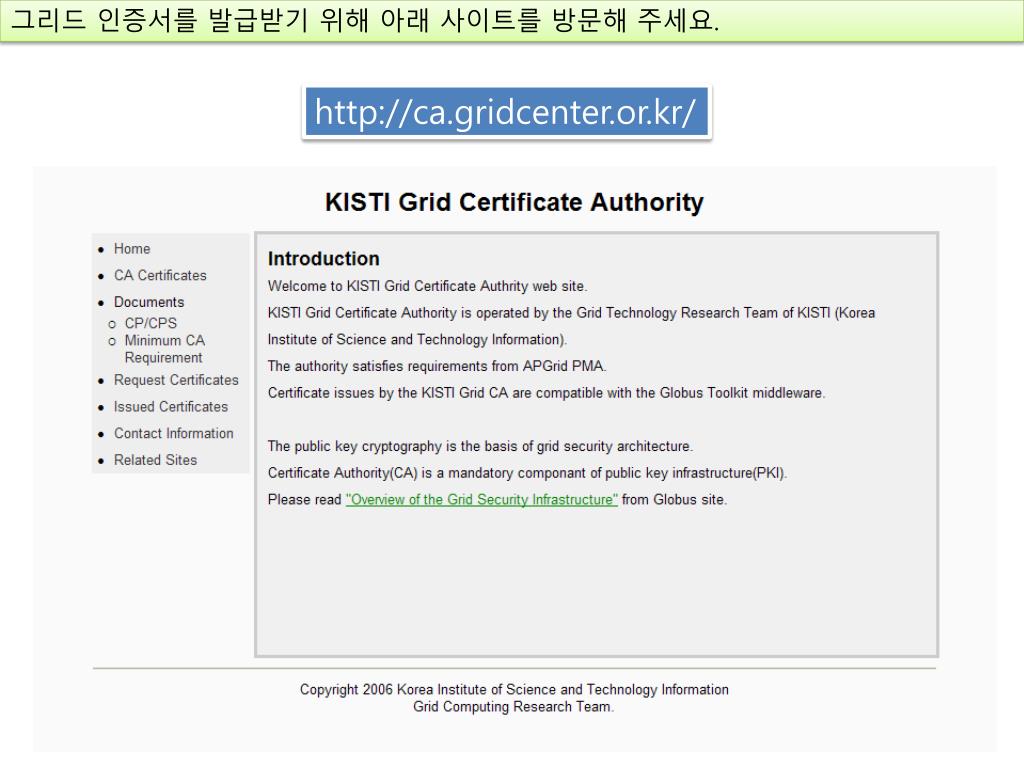Screen dimensions: 1024x768
Task: Open Minimum CA Requirement document
Action: point(165,349)
